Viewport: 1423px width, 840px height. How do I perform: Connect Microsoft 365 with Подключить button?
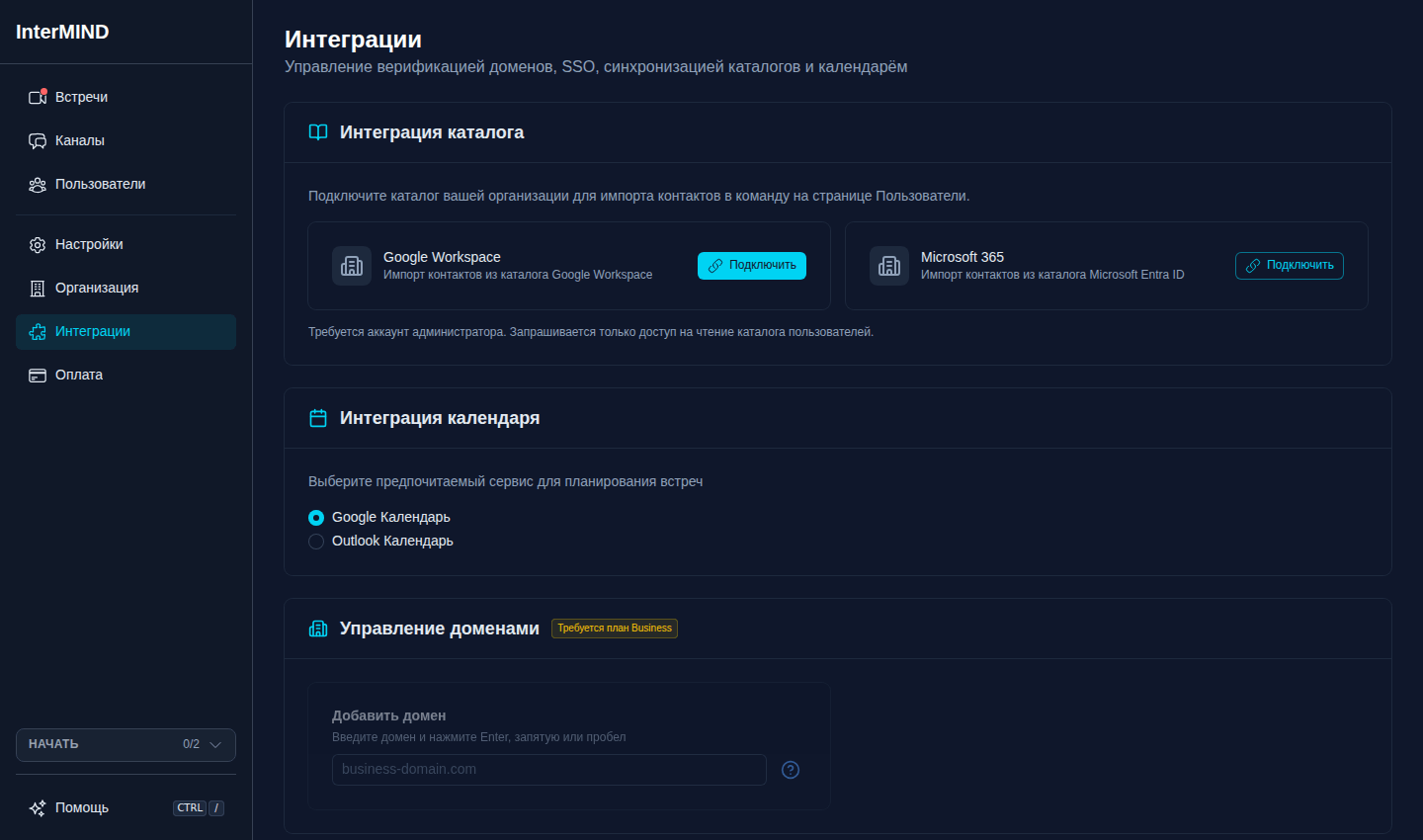pyautogui.click(x=1290, y=266)
